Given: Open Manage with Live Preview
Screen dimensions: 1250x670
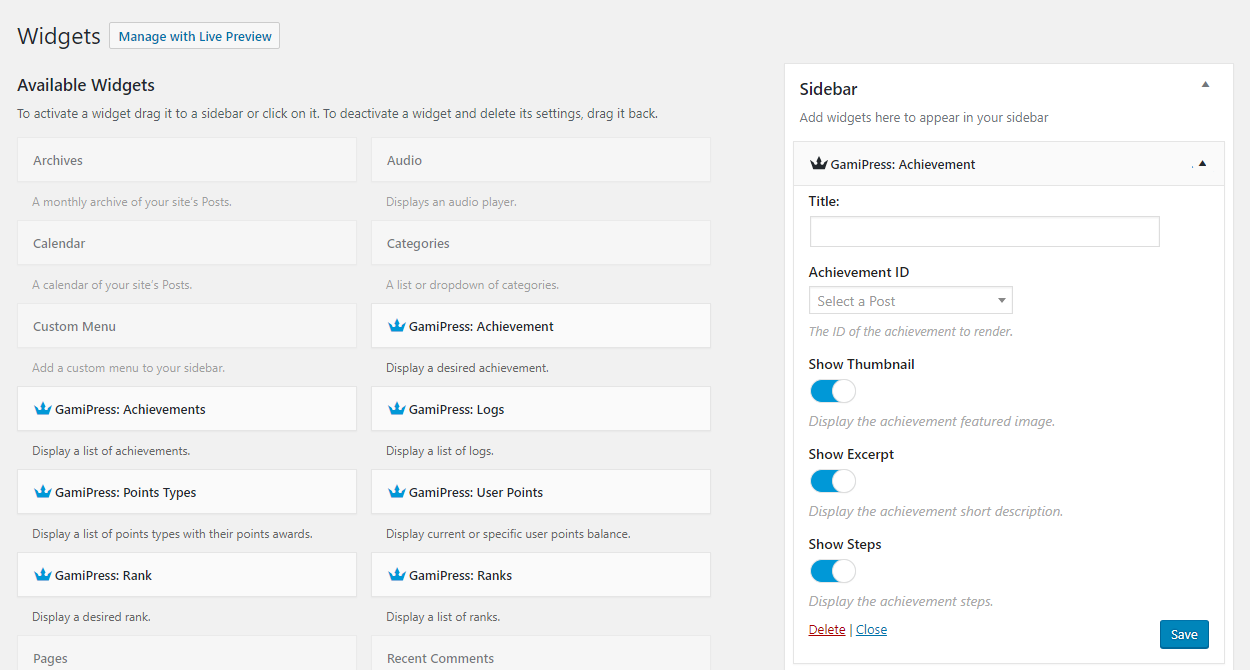Looking at the screenshot, I should (x=195, y=37).
